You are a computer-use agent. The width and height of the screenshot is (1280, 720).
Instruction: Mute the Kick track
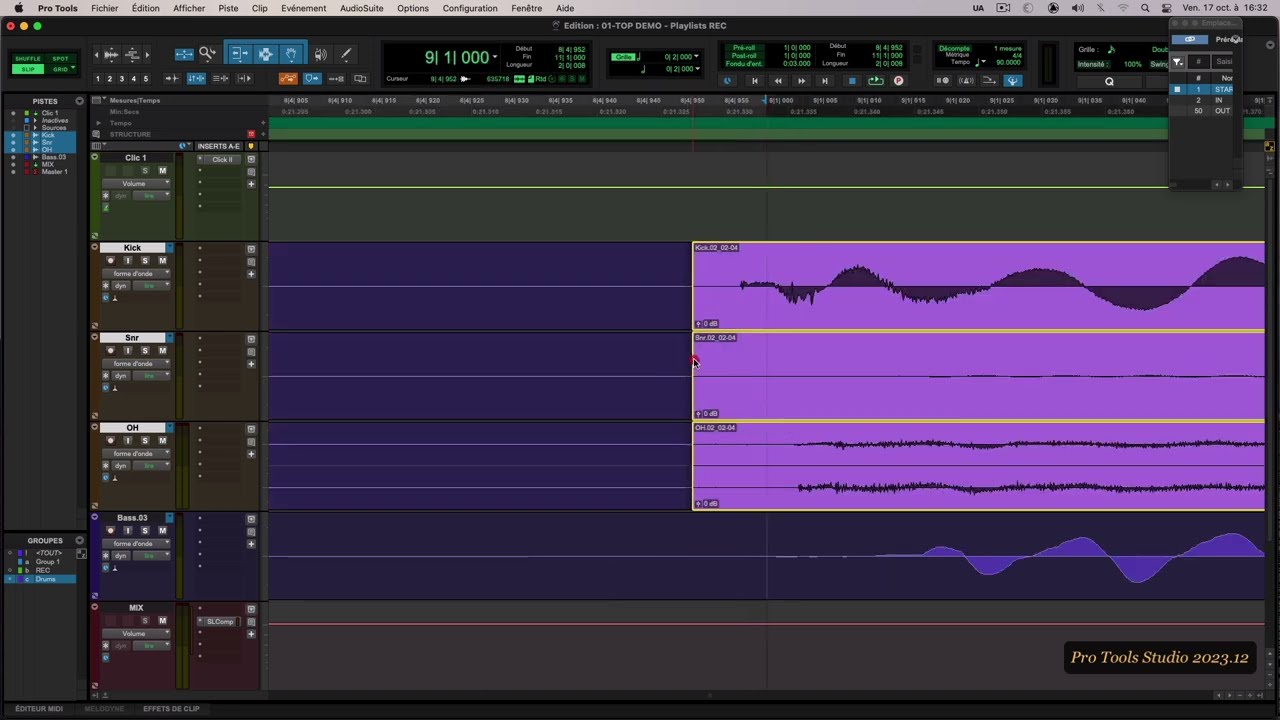[162, 261]
